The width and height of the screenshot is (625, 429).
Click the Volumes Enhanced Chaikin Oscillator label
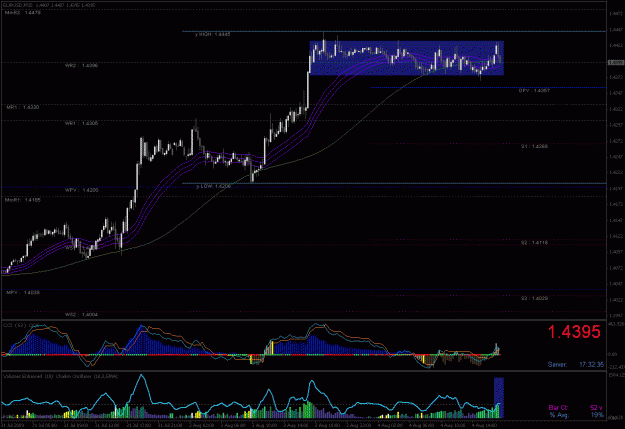tap(60, 376)
